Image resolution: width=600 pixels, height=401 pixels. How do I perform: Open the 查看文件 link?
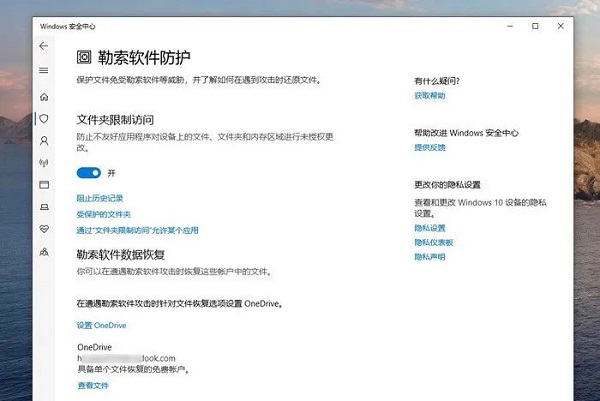[x=93, y=385]
